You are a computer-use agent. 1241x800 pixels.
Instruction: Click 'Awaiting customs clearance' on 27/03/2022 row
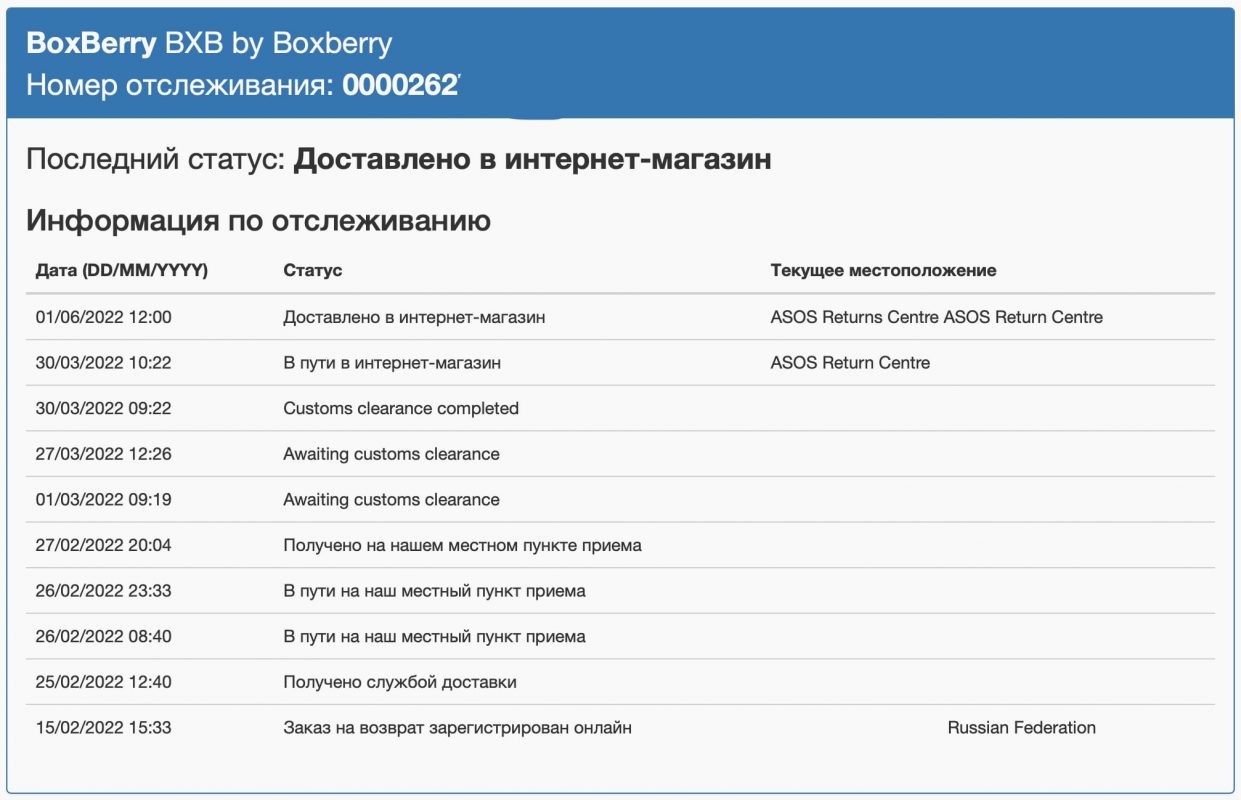tap(391, 454)
